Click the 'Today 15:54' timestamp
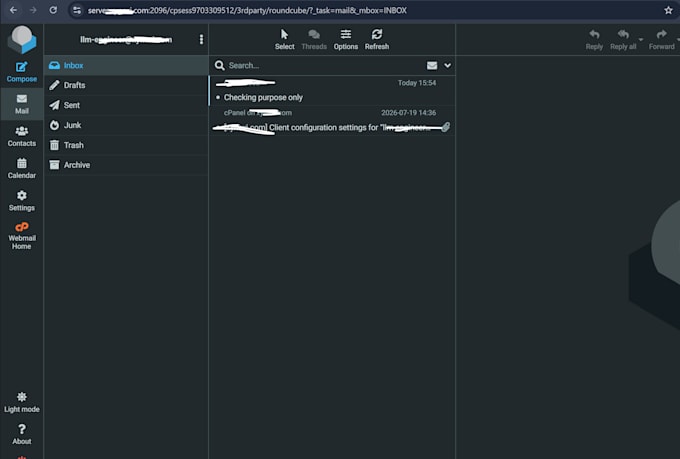 417,83
